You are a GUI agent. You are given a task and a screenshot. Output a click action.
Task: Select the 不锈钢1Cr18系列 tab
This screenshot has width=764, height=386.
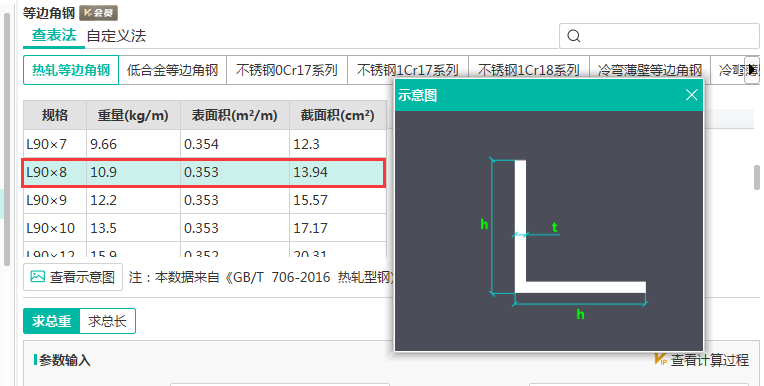click(x=529, y=70)
